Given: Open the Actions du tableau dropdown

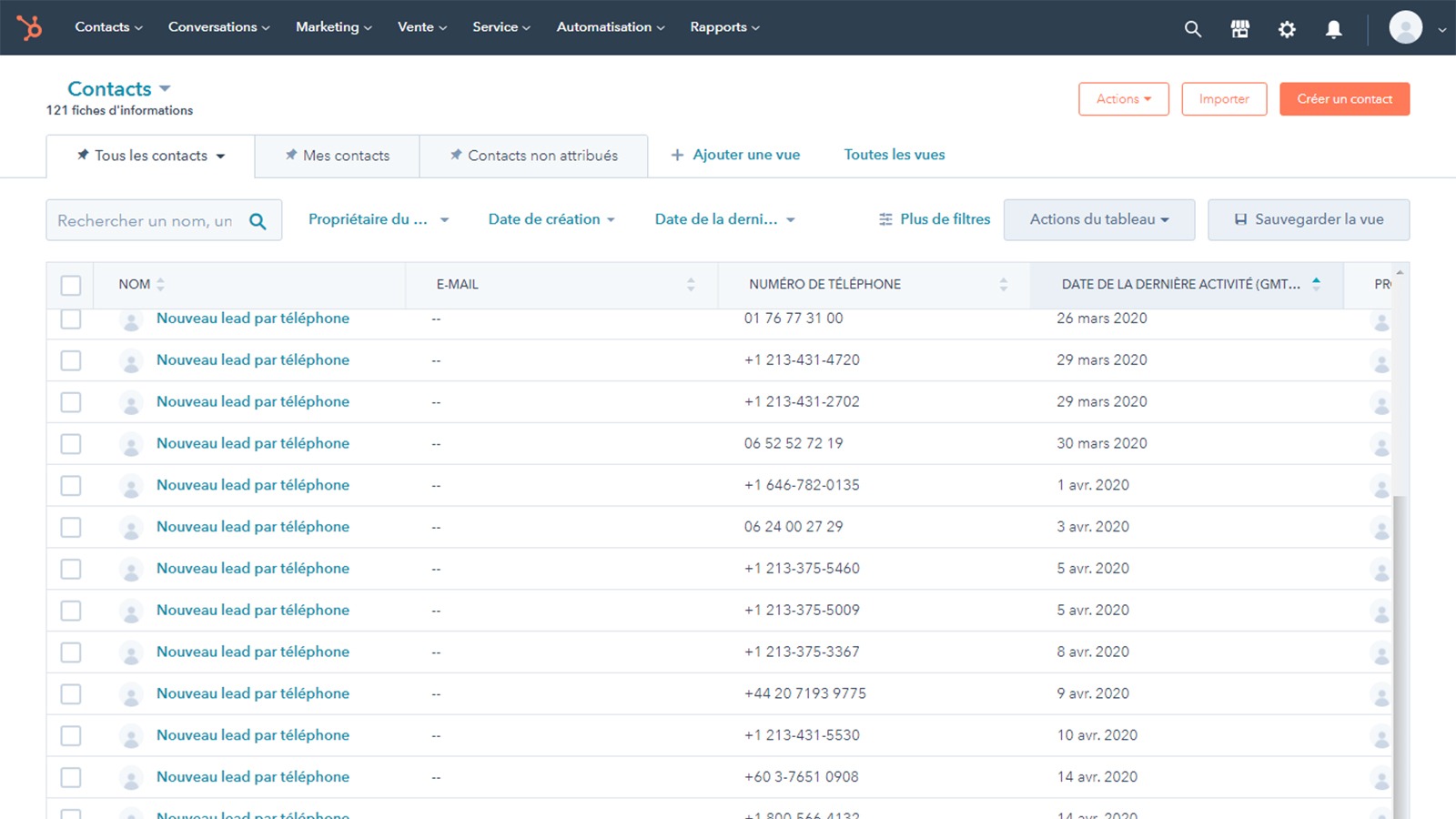Looking at the screenshot, I should coord(1098,219).
